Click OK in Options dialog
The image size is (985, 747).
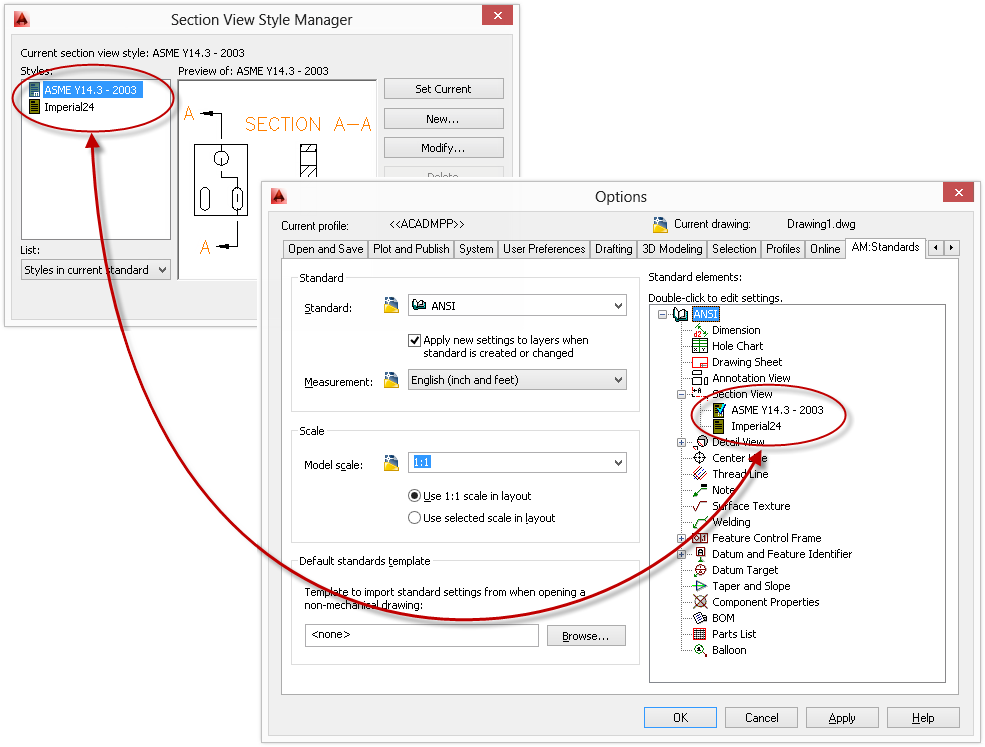[x=680, y=717]
